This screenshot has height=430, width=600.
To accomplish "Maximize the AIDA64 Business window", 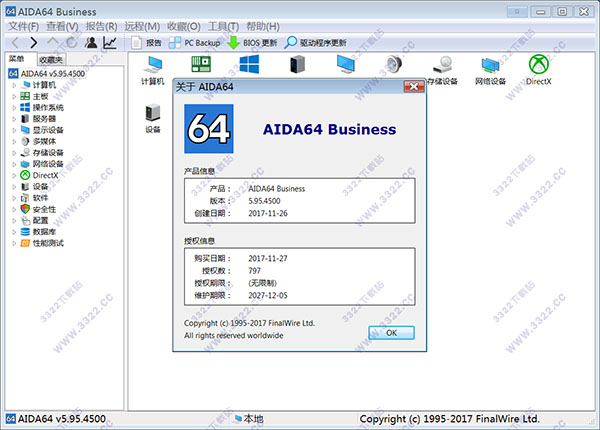I will [562, 12].
